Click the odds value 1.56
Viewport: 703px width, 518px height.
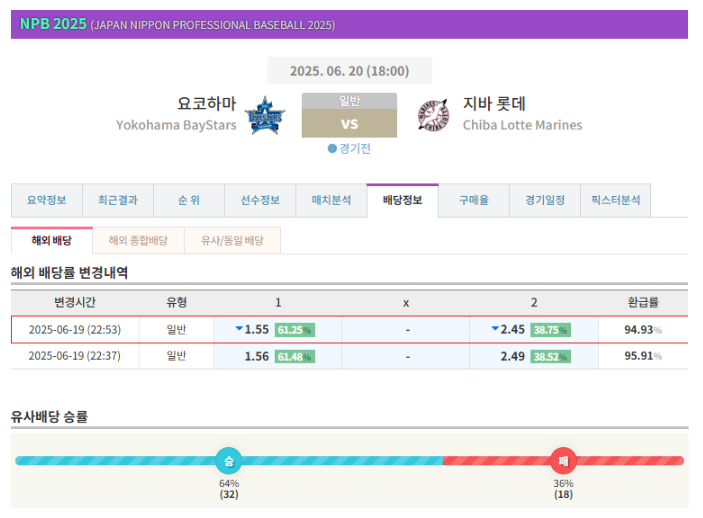(256, 357)
